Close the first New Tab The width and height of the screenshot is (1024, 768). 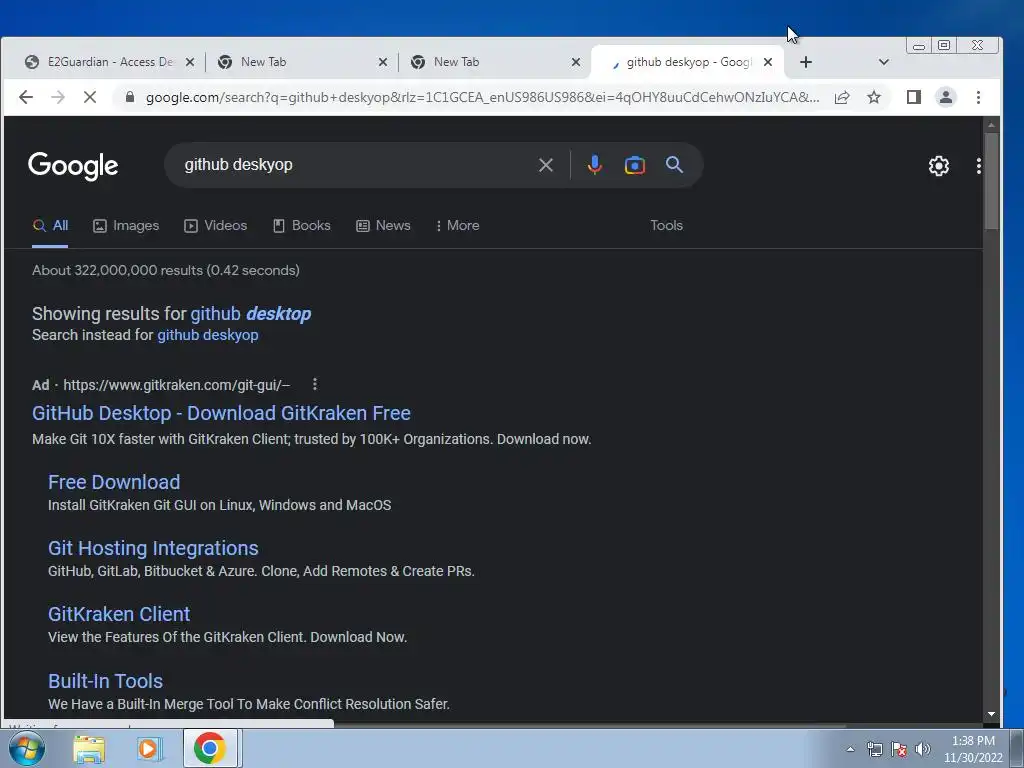(x=383, y=62)
